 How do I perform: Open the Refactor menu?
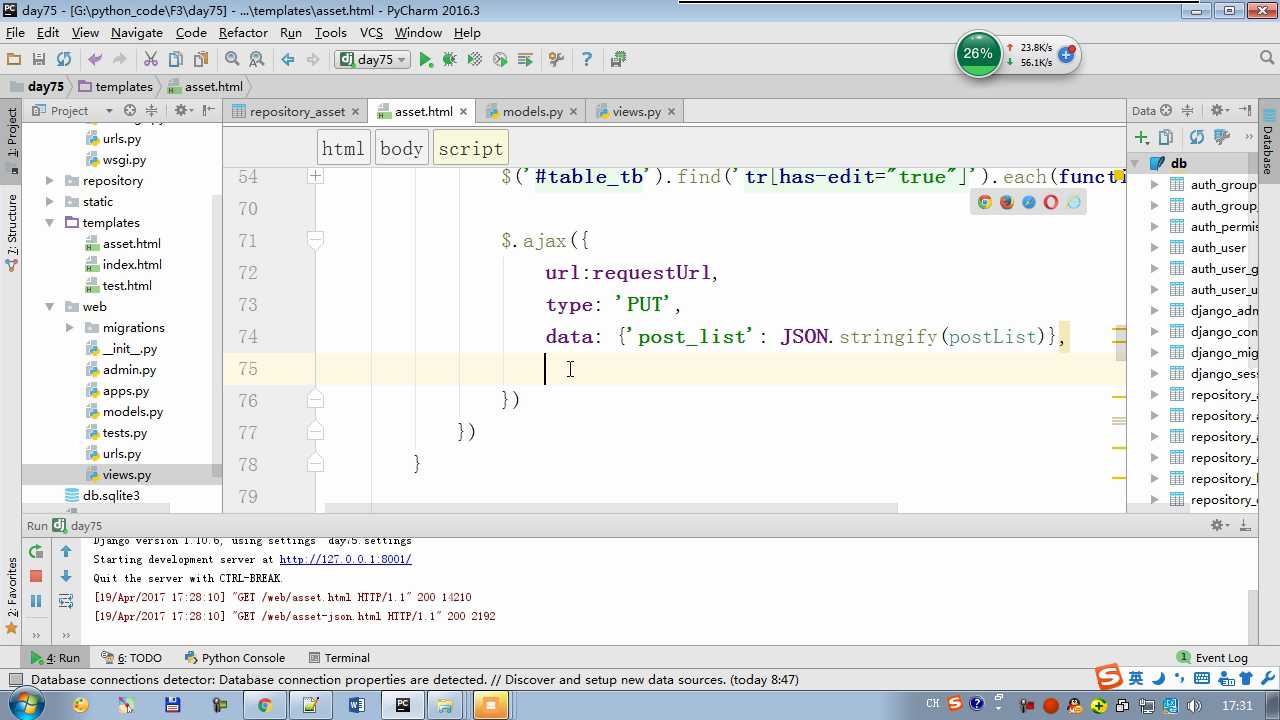tap(243, 33)
